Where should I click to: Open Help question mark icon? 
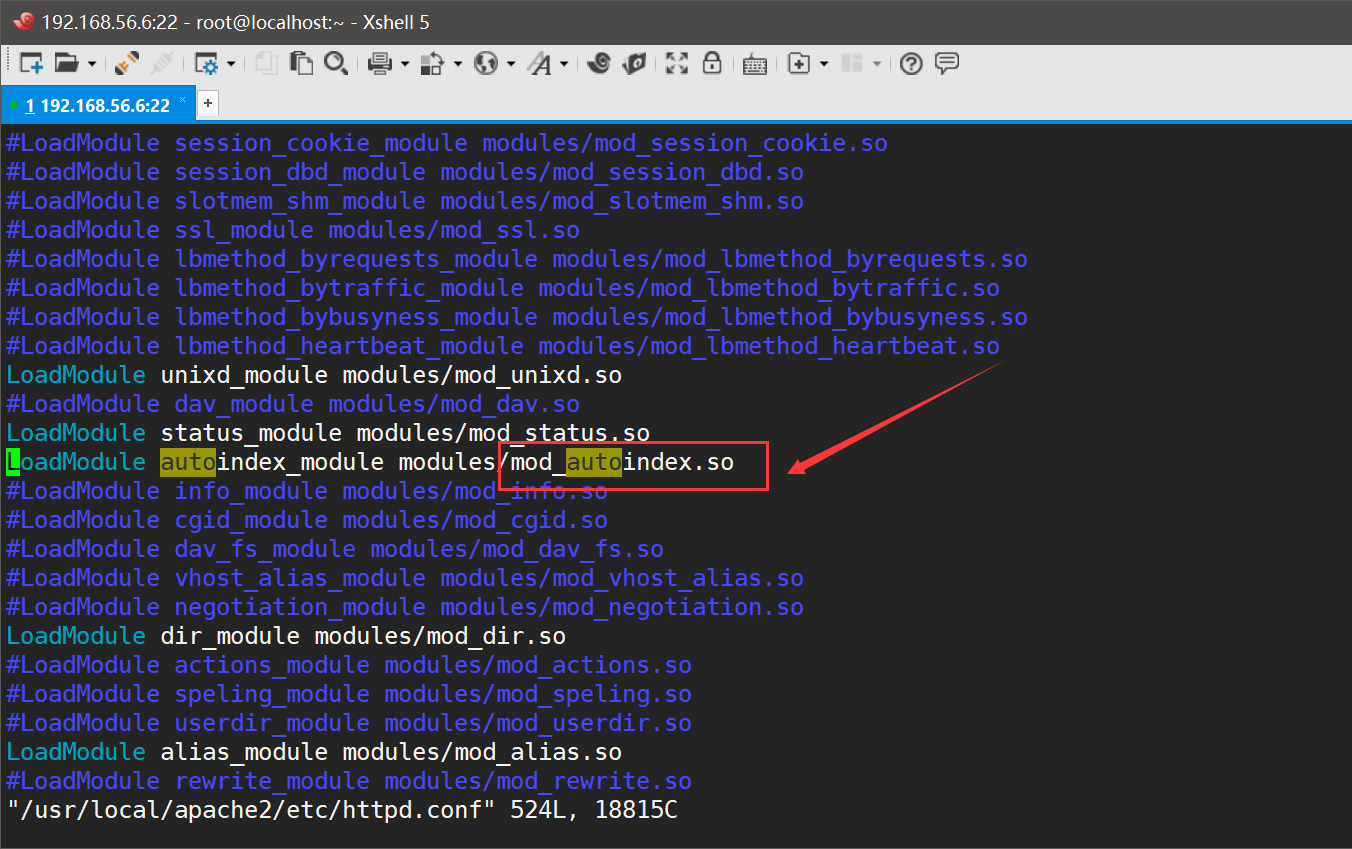click(x=911, y=64)
